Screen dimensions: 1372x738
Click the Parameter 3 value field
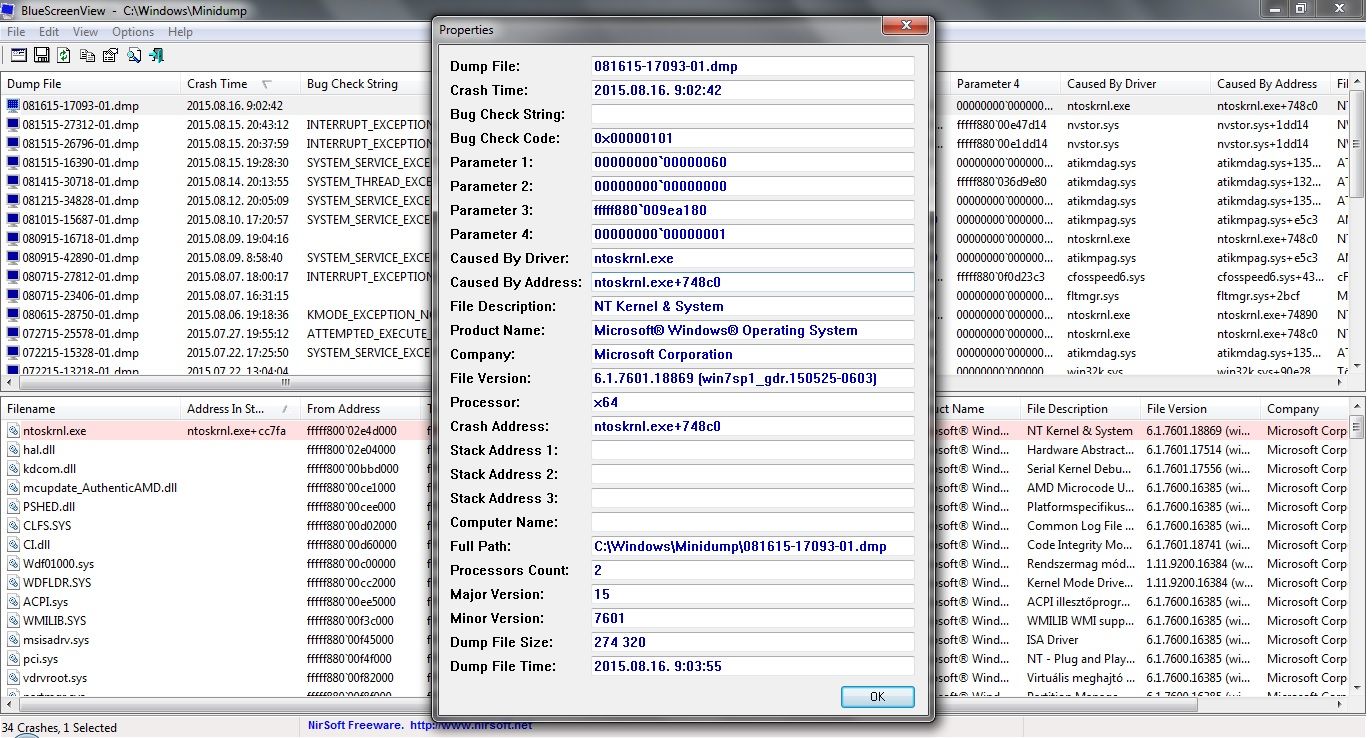(752, 210)
